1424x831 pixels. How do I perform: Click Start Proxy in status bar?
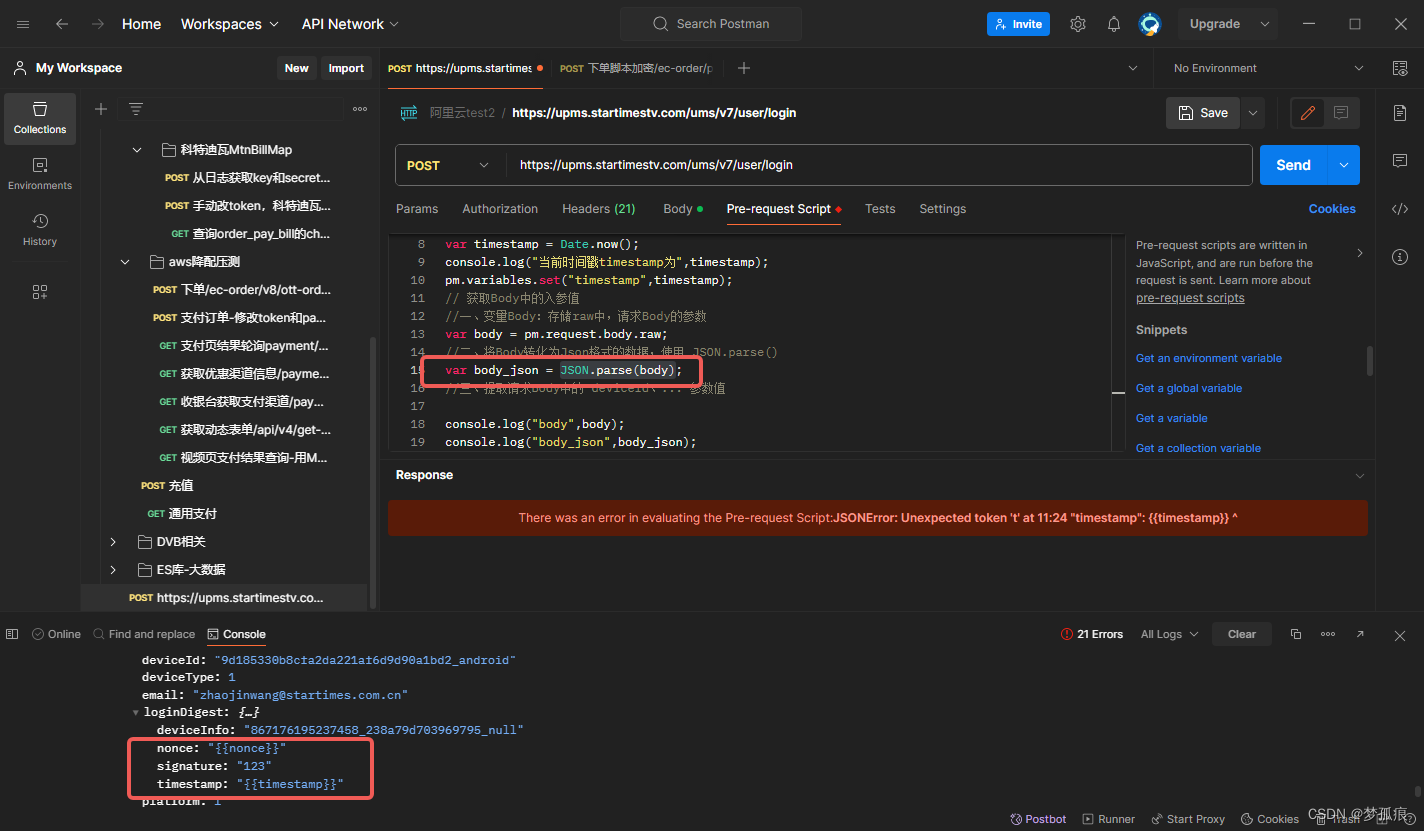tap(1188, 819)
